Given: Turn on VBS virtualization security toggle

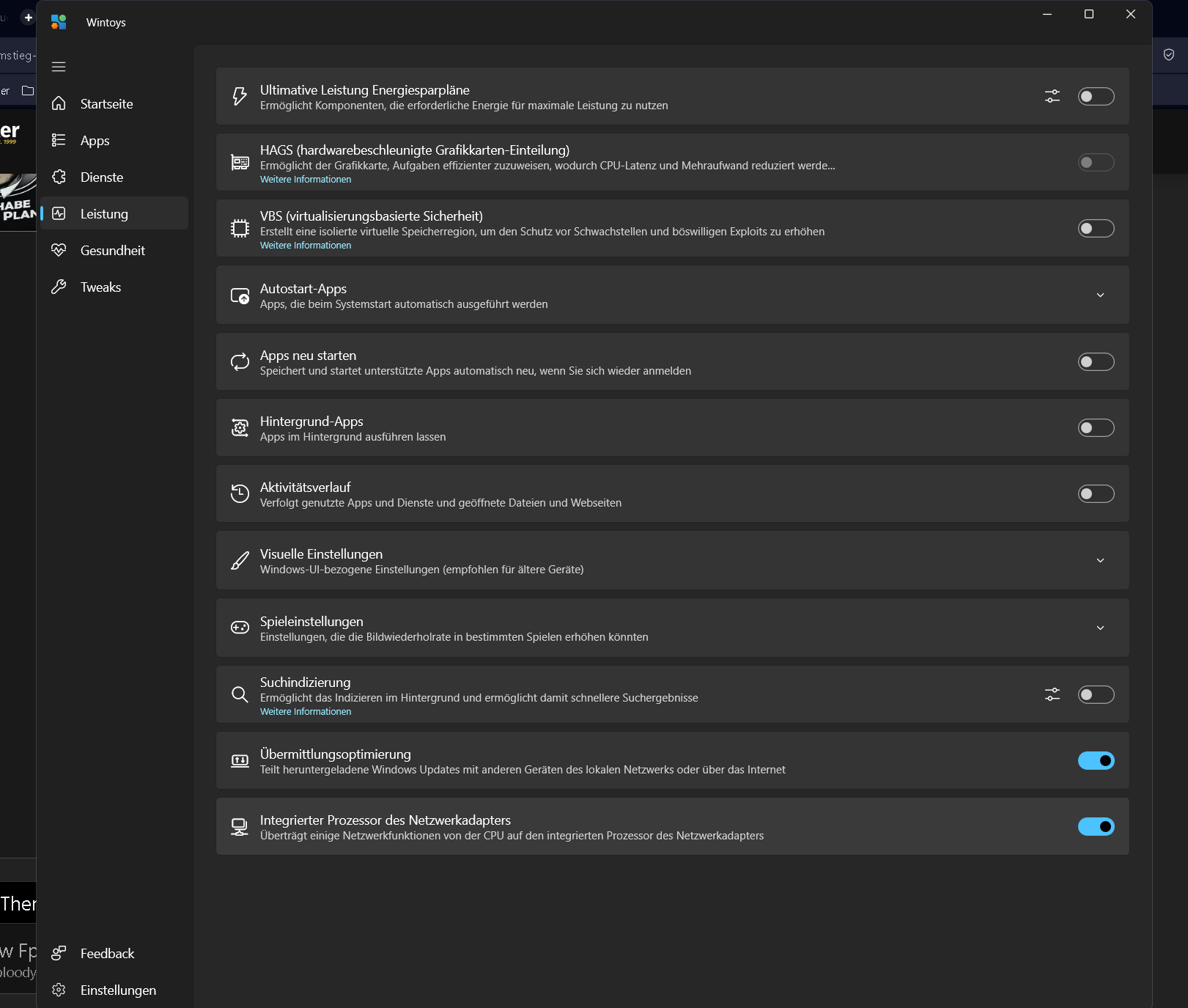Looking at the screenshot, I should click(1096, 228).
